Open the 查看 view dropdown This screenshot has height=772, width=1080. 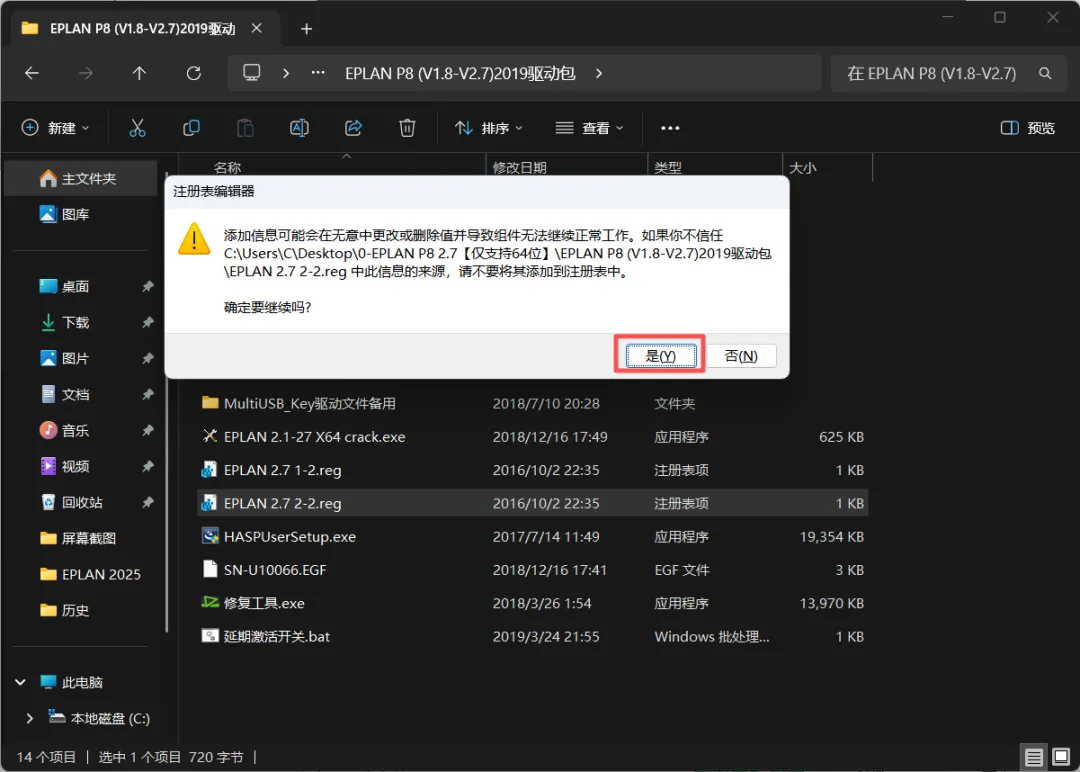coord(590,128)
